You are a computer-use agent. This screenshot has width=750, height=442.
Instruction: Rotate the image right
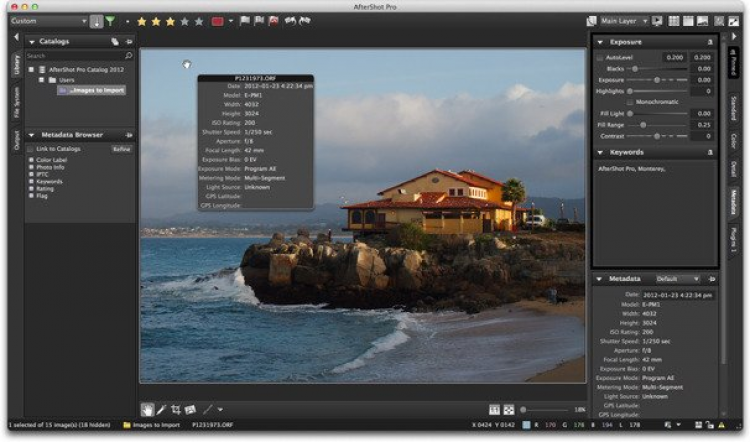tap(305, 21)
